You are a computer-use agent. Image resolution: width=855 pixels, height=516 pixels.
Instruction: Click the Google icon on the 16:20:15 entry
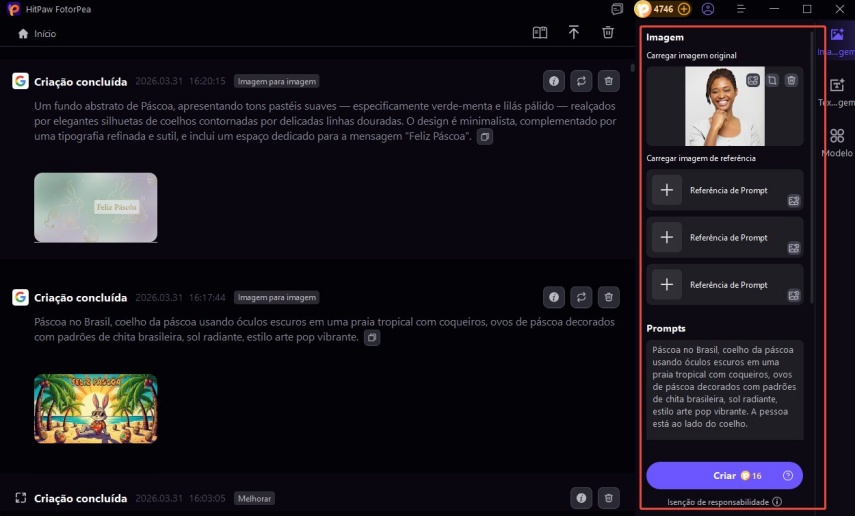(x=21, y=81)
